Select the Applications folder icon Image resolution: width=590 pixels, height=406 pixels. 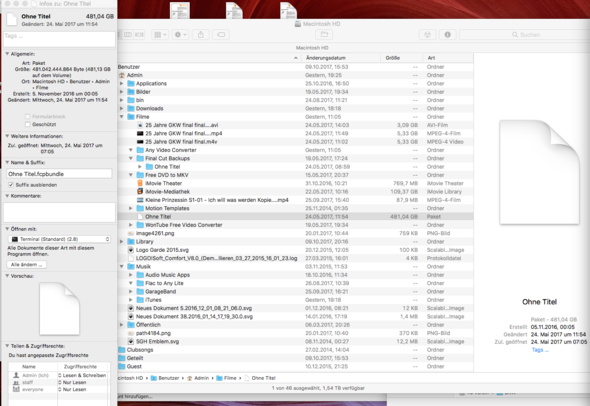pos(131,84)
